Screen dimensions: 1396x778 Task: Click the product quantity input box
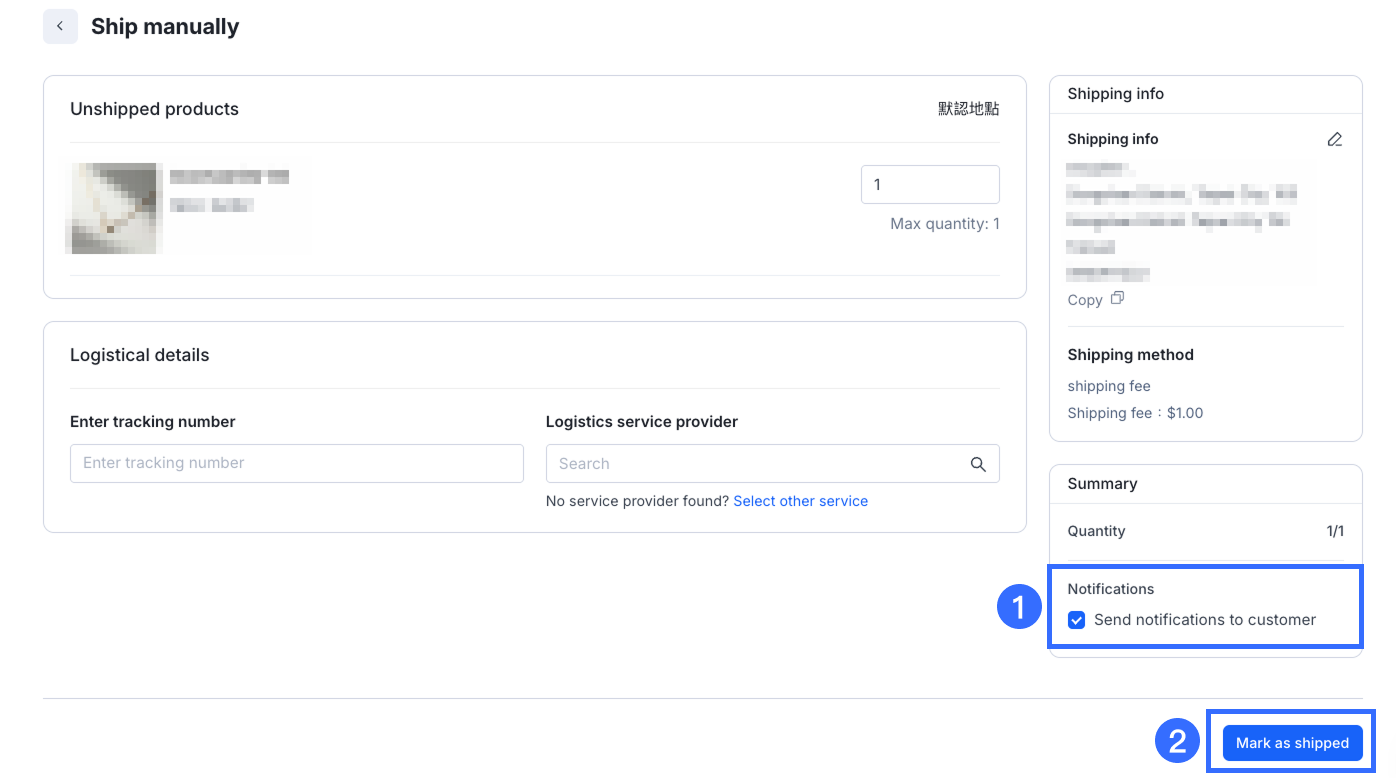[x=929, y=185]
